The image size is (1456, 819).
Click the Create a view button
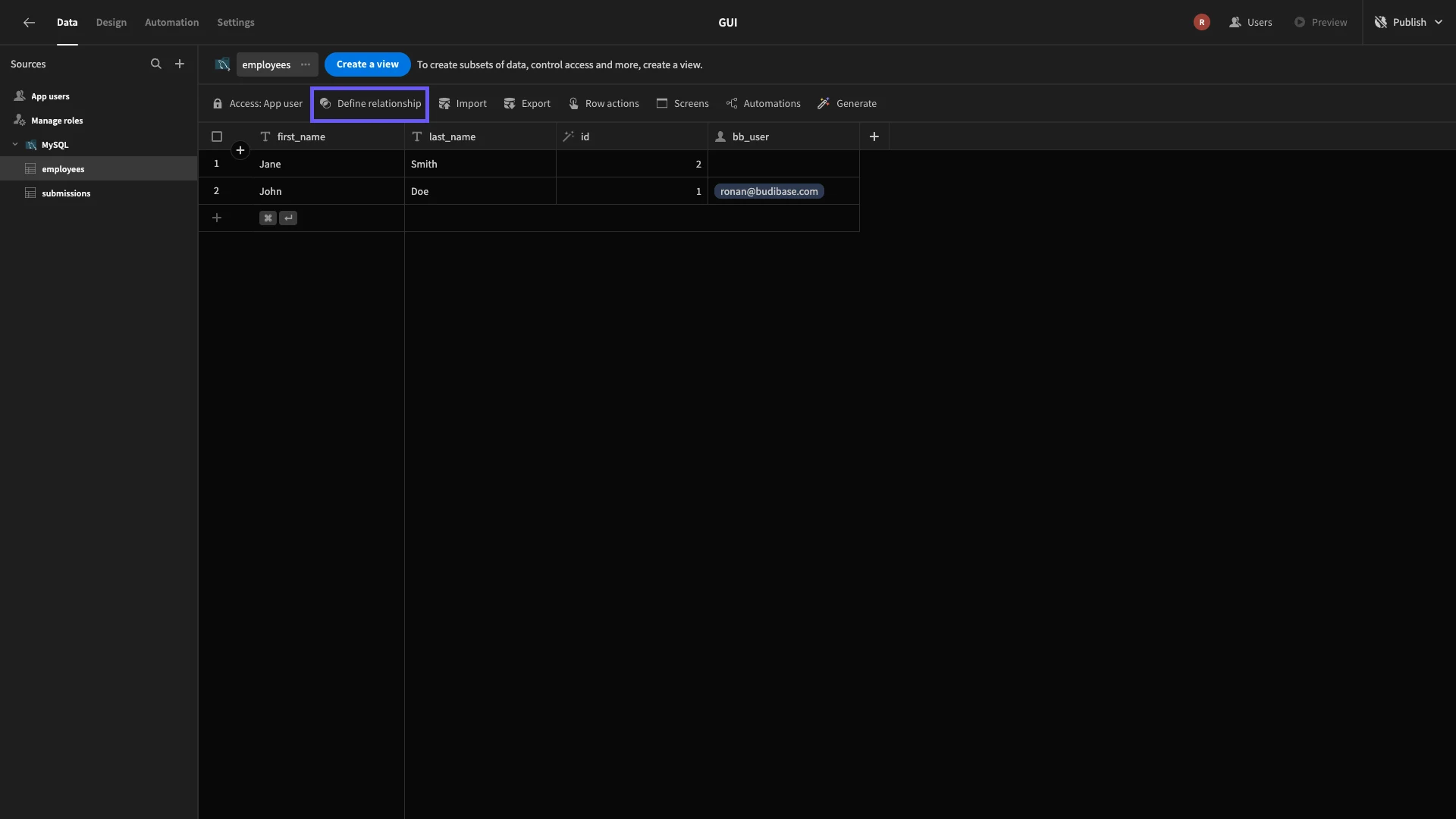(x=368, y=64)
